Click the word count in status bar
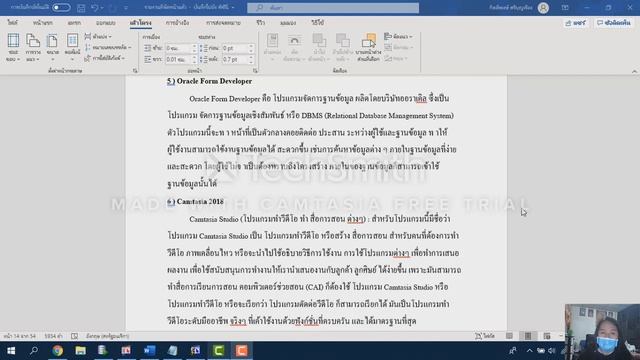Viewport: 640px width, 360px height. point(53,336)
